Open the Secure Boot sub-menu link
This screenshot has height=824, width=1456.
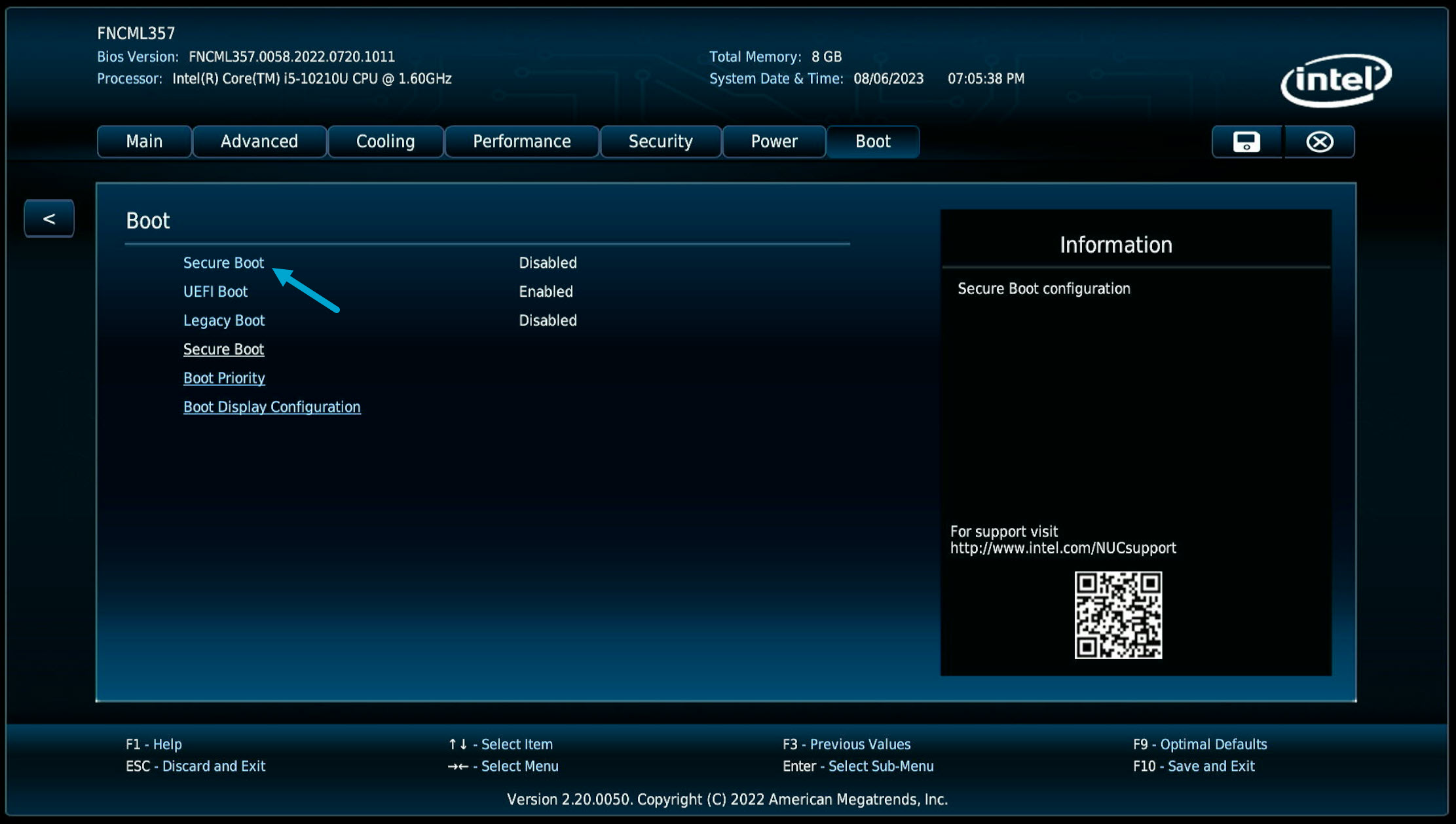pos(223,349)
